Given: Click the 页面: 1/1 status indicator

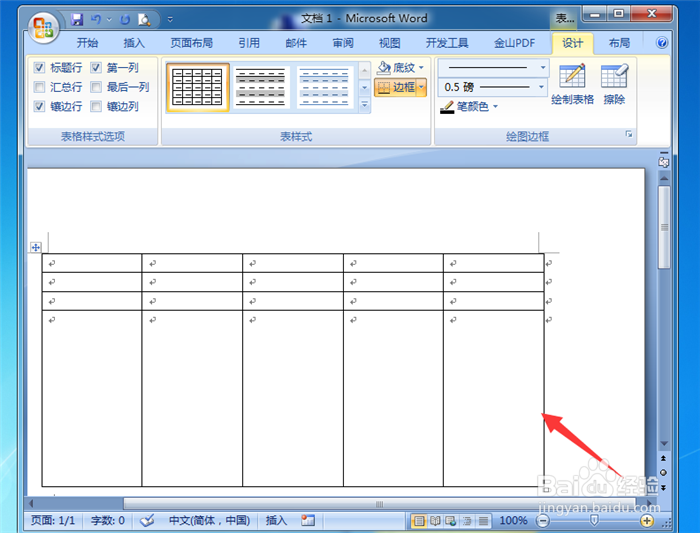Looking at the screenshot, I should pos(53,521).
